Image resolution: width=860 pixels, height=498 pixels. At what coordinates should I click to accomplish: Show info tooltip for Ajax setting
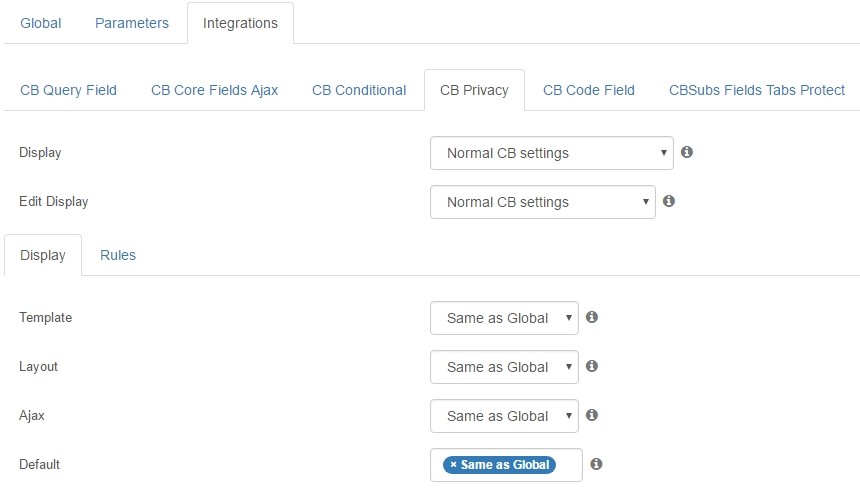[x=592, y=415]
